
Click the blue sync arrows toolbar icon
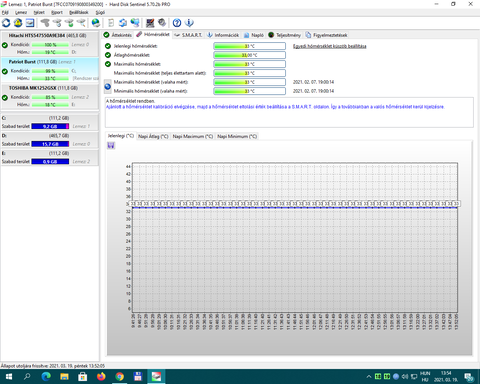(123, 23)
